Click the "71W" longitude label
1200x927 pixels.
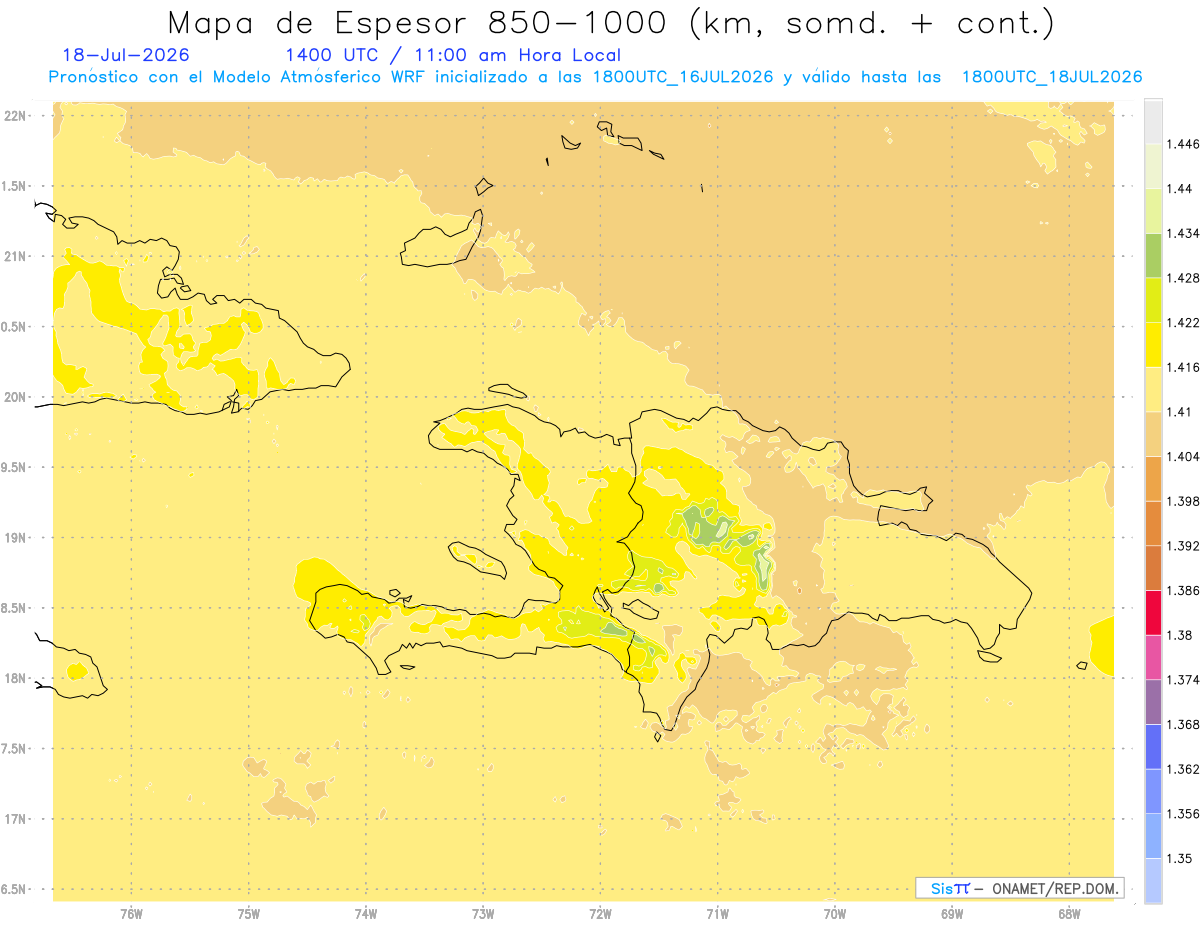point(717,914)
